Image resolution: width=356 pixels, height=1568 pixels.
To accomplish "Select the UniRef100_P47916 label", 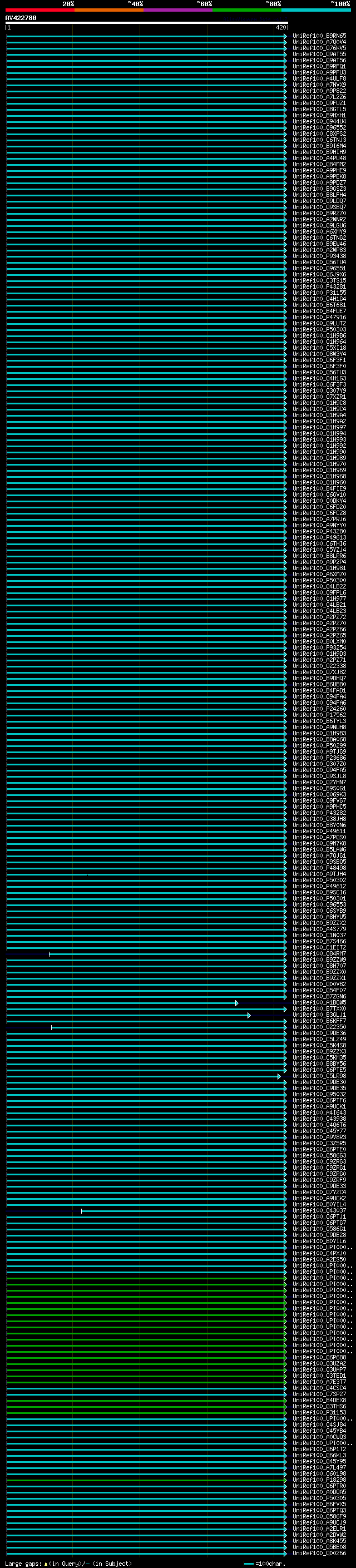I will coord(319,317).
